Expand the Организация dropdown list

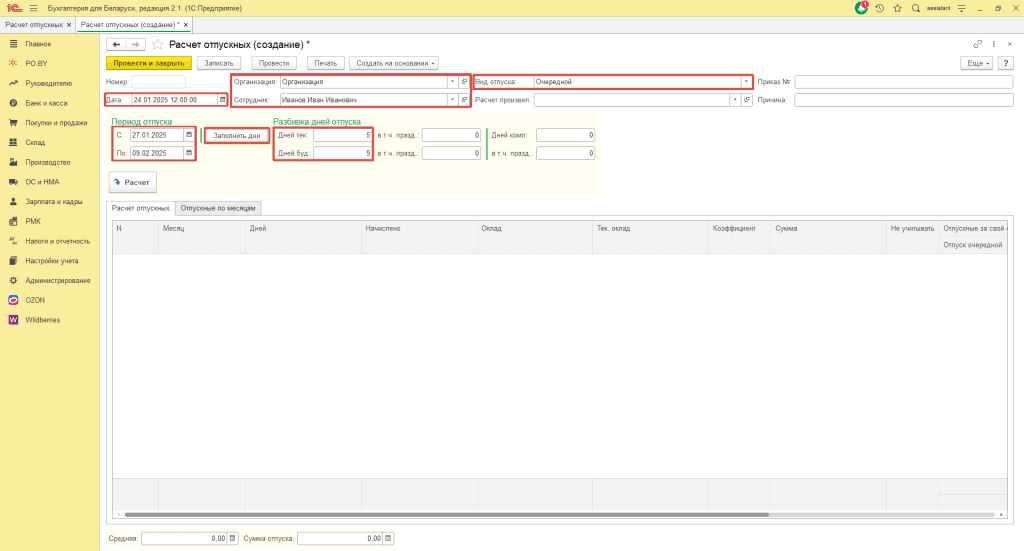tap(451, 82)
